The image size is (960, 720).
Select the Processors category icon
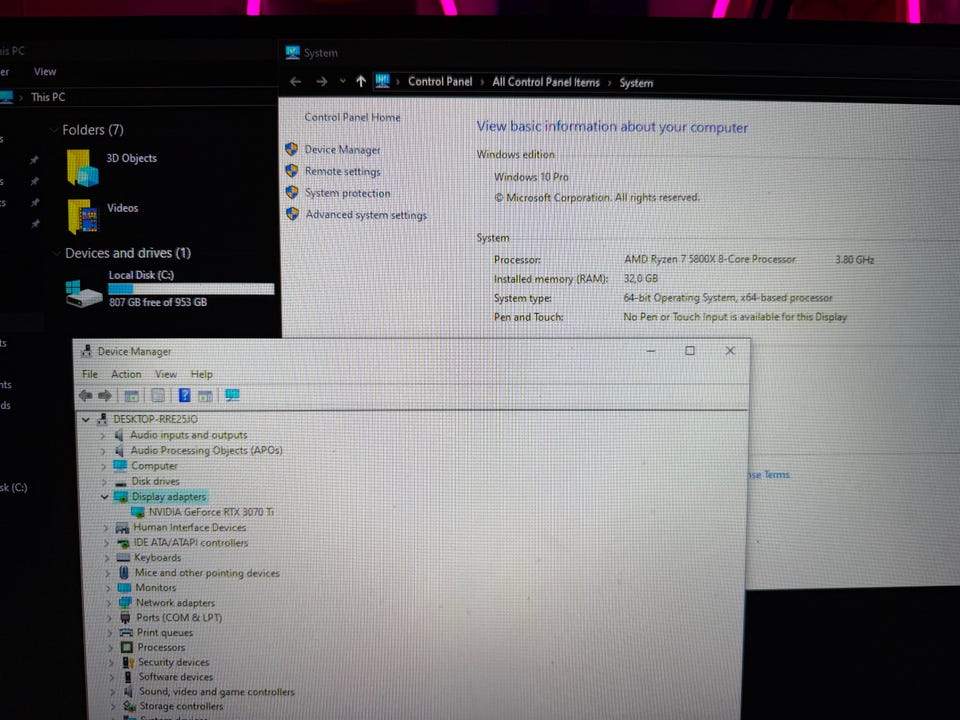click(127, 647)
